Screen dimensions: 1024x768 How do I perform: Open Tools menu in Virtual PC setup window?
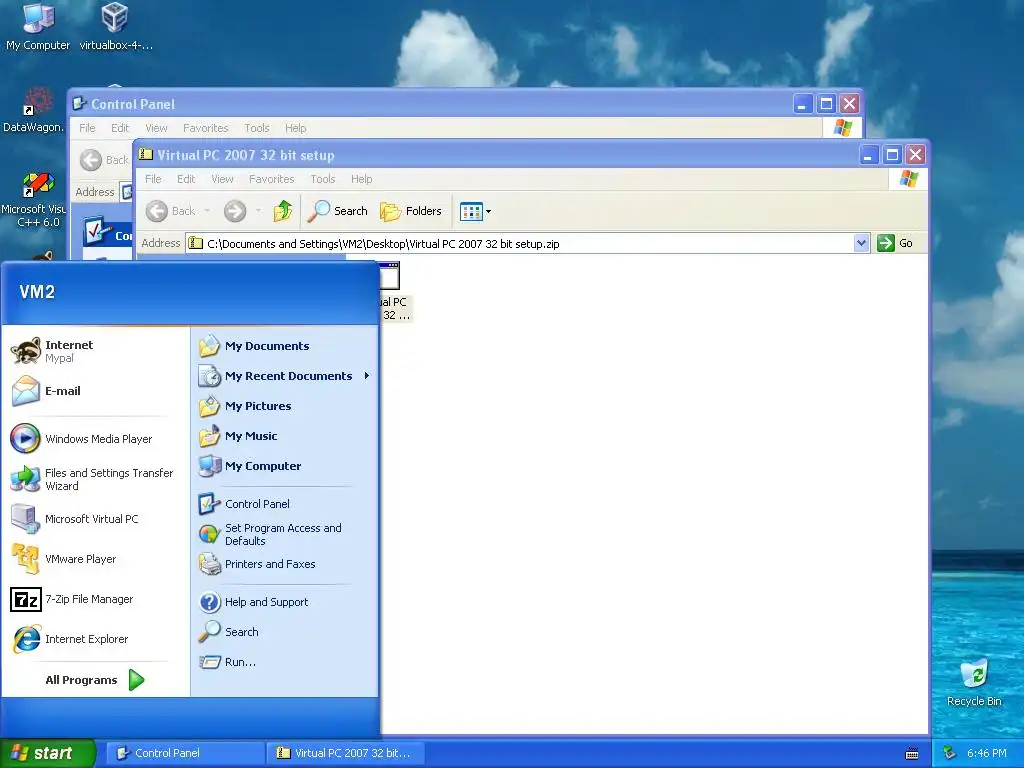(323, 179)
